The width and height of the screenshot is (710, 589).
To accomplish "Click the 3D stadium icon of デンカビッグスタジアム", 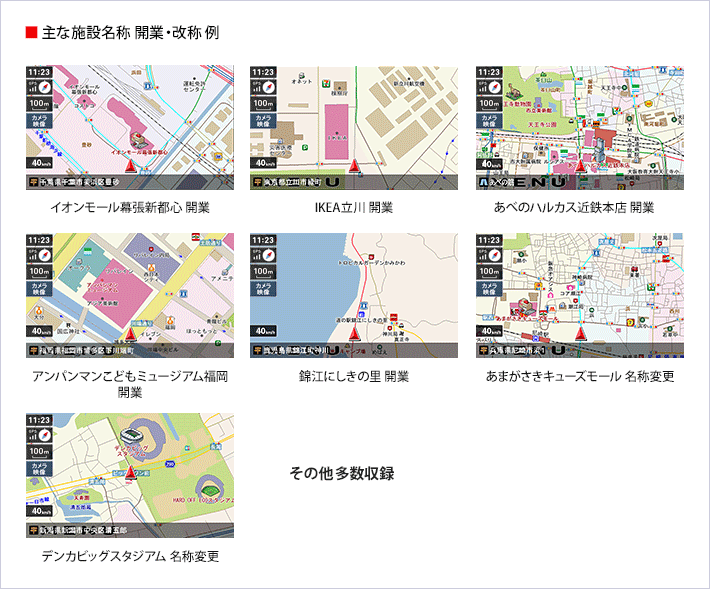I will [x=132, y=436].
